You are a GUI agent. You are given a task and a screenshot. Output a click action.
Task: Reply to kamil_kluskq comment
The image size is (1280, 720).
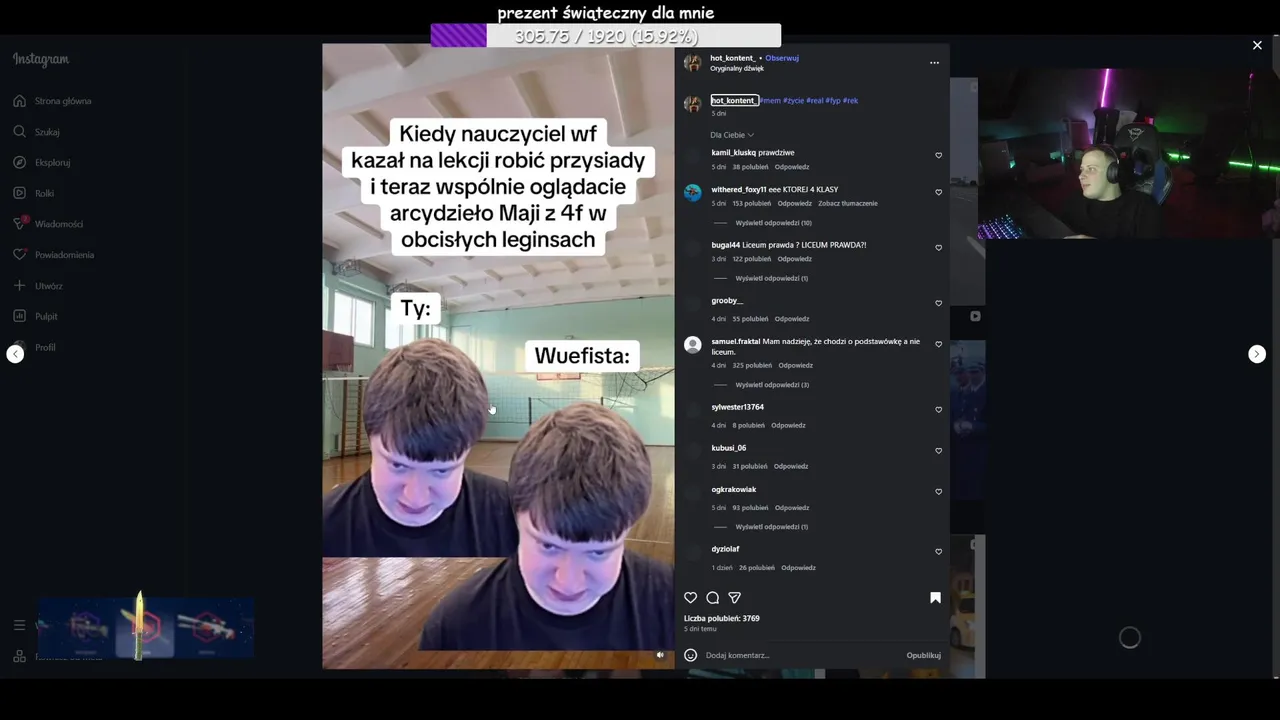(792, 167)
